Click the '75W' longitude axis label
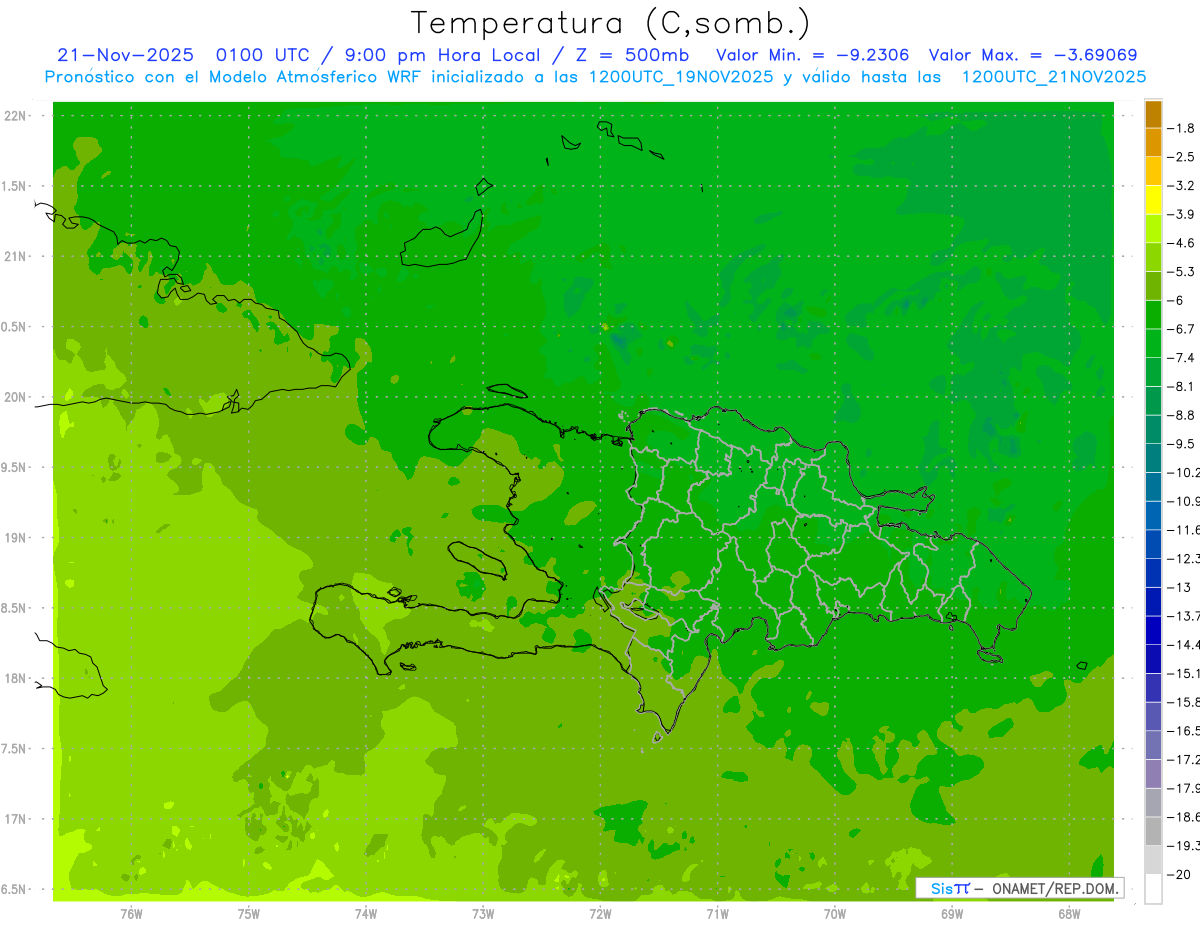The height and width of the screenshot is (927, 1200). tap(249, 915)
